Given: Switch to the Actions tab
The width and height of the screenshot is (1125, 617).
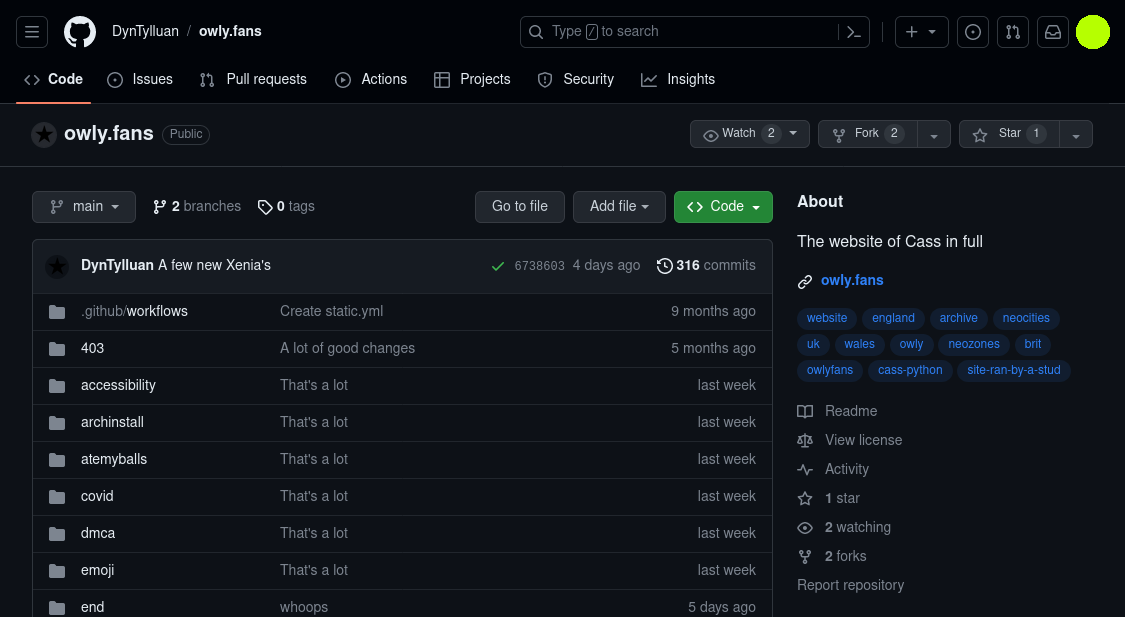Looking at the screenshot, I should coord(371,79).
